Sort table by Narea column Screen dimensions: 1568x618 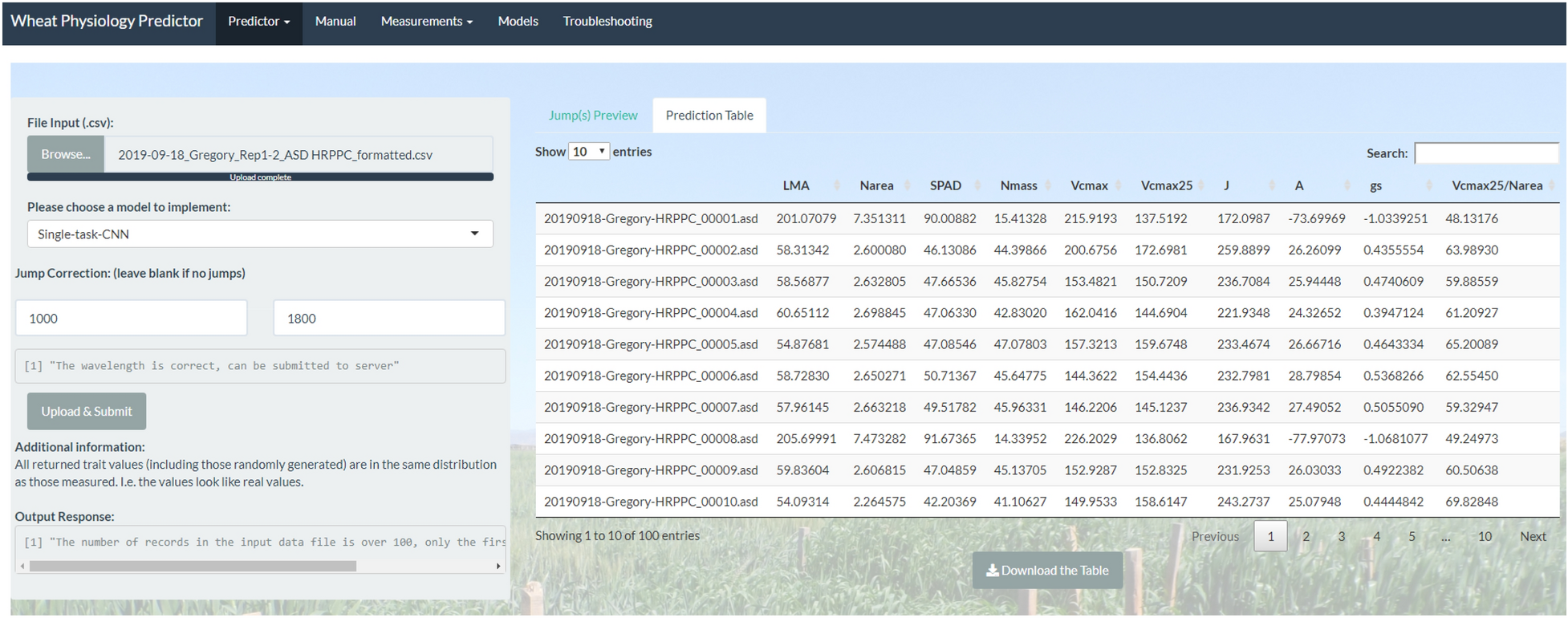882,185
